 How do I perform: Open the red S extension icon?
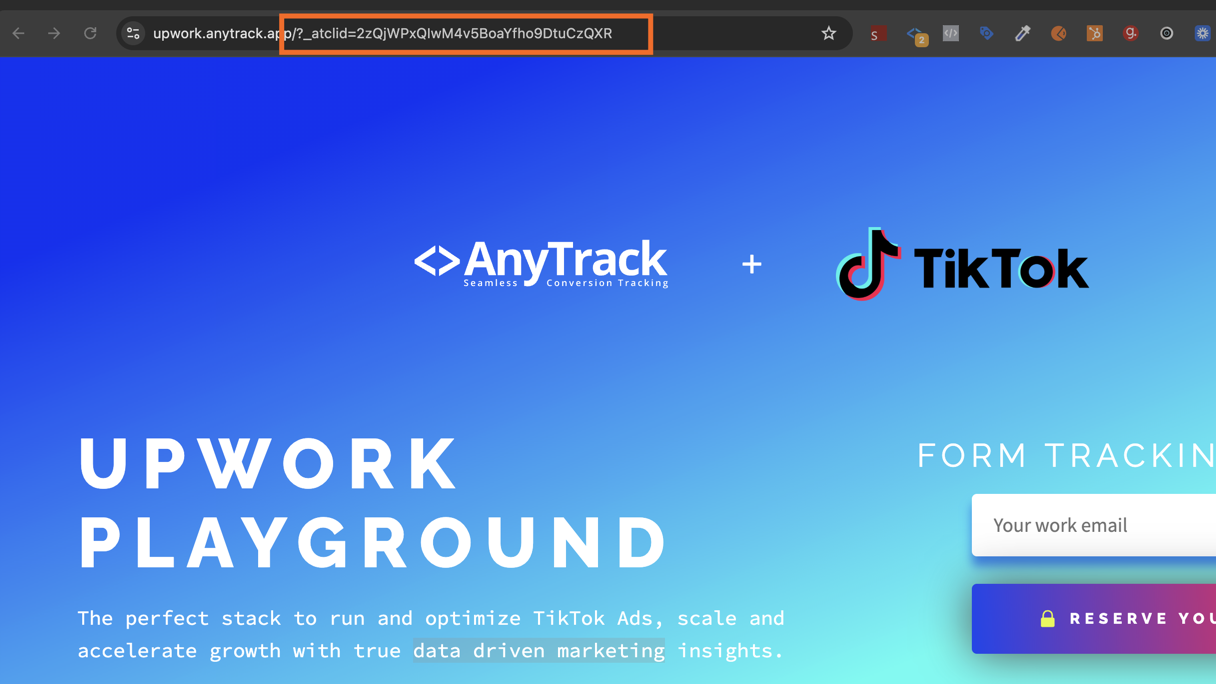click(878, 34)
